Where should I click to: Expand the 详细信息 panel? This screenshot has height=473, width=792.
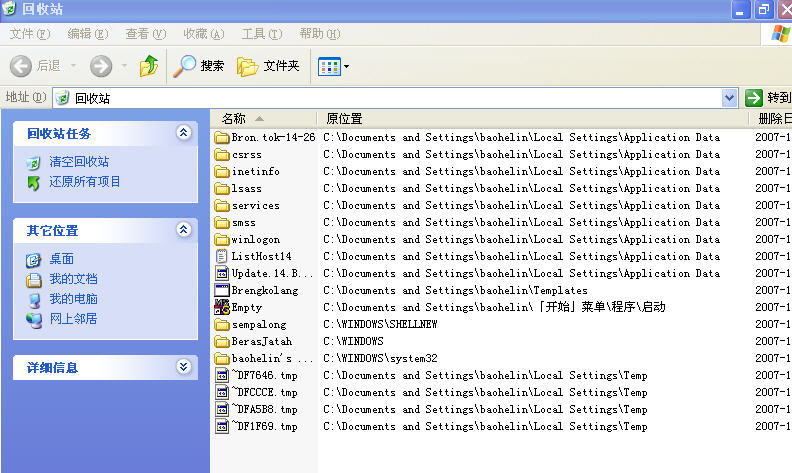click(183, 366)
